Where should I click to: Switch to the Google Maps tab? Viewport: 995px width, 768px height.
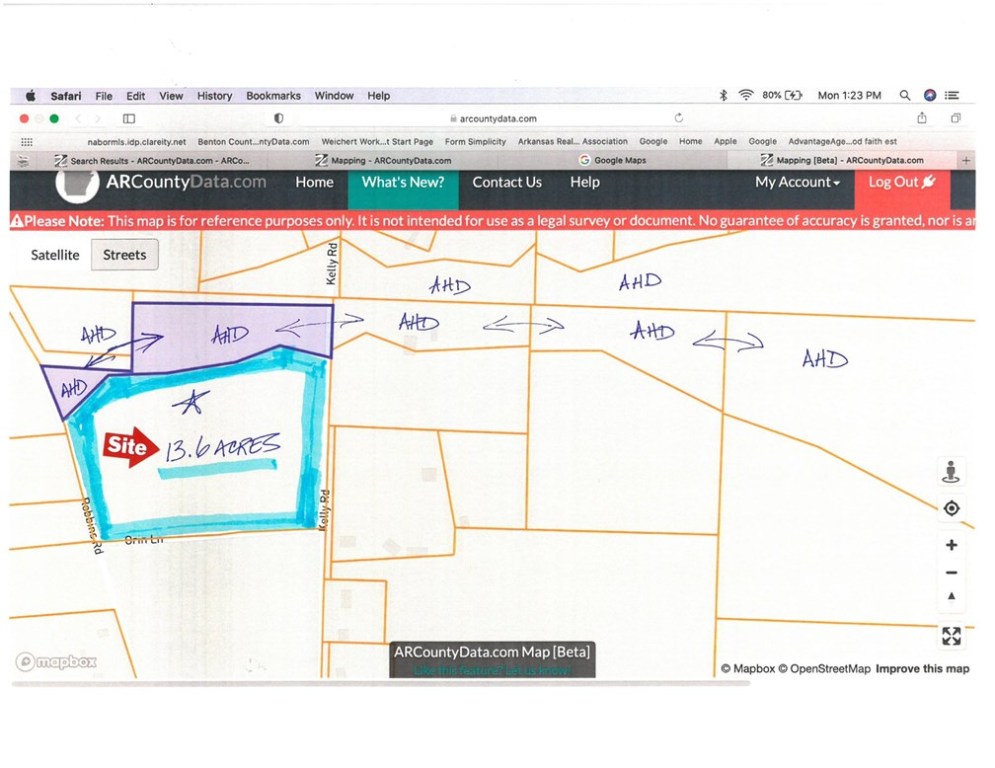613,161
